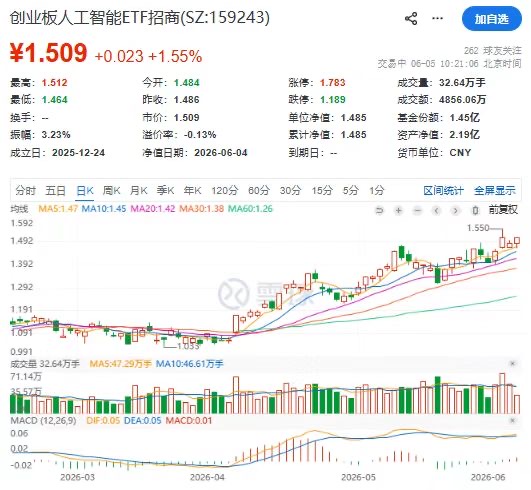
Task: Click the volume MA5:47.29万手 label
Action: pyautogui.click(x=121, y=364)
